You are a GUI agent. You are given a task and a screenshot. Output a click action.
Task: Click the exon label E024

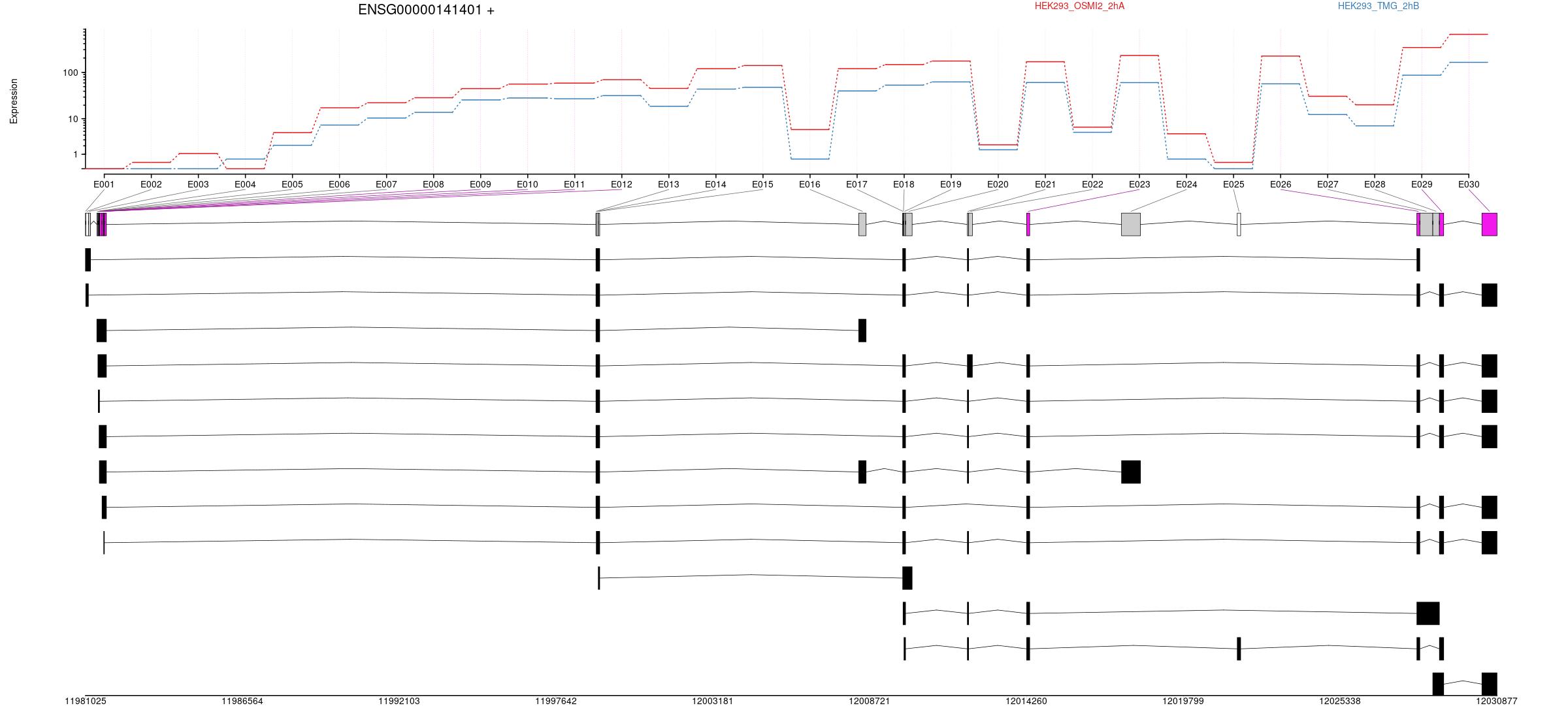point(1186,184)
